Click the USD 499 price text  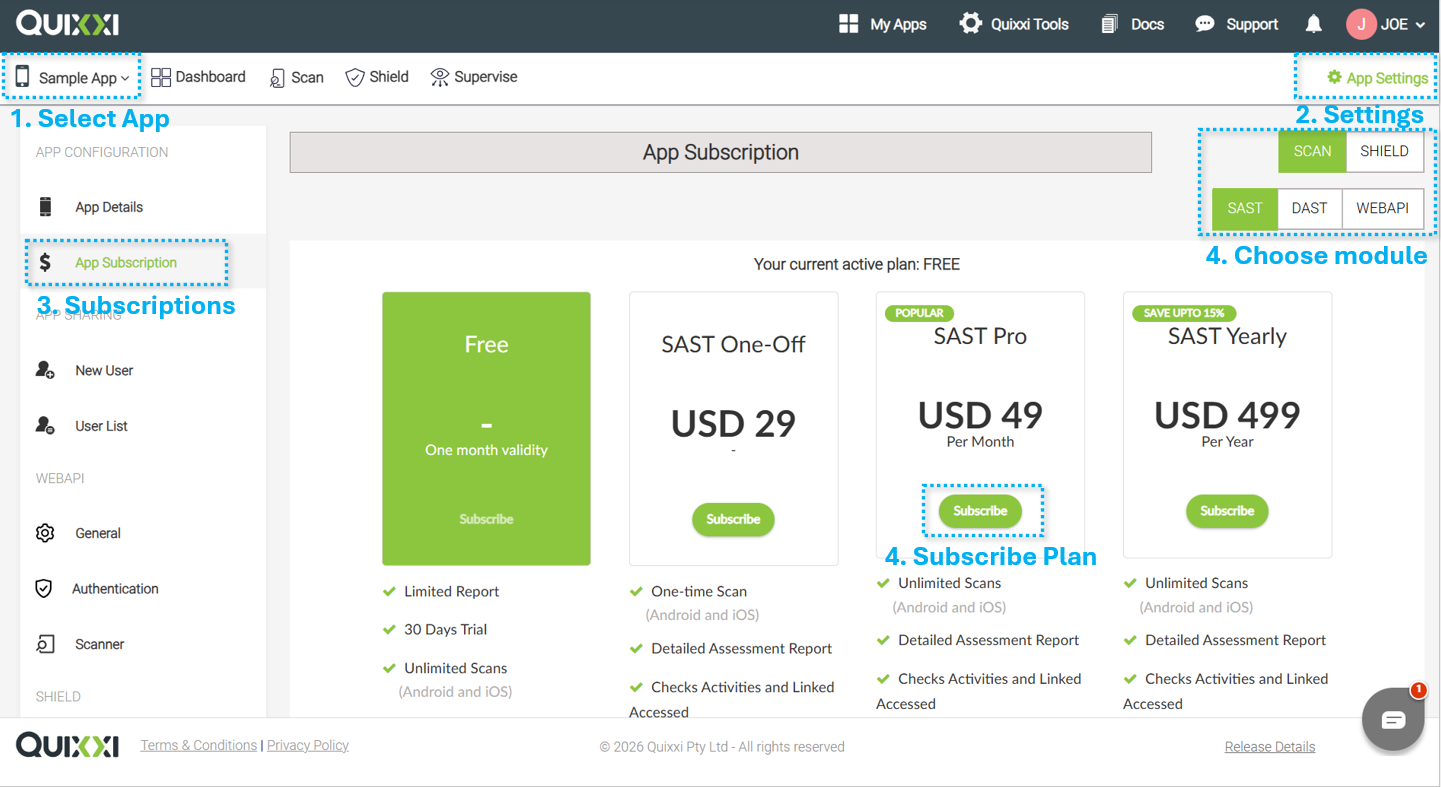point(1227,415)
